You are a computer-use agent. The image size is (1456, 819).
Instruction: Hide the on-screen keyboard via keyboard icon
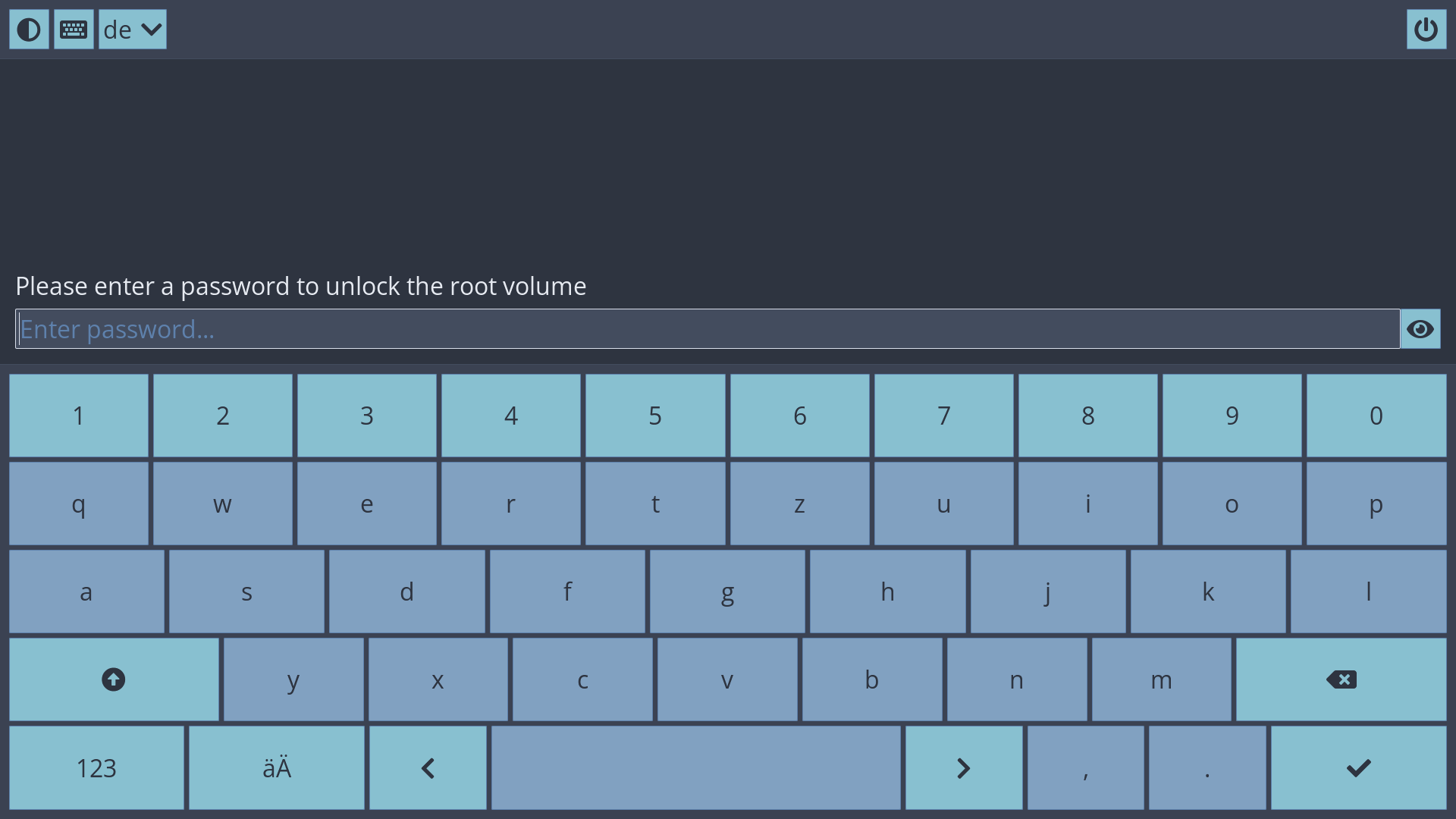tap(74, 30)
